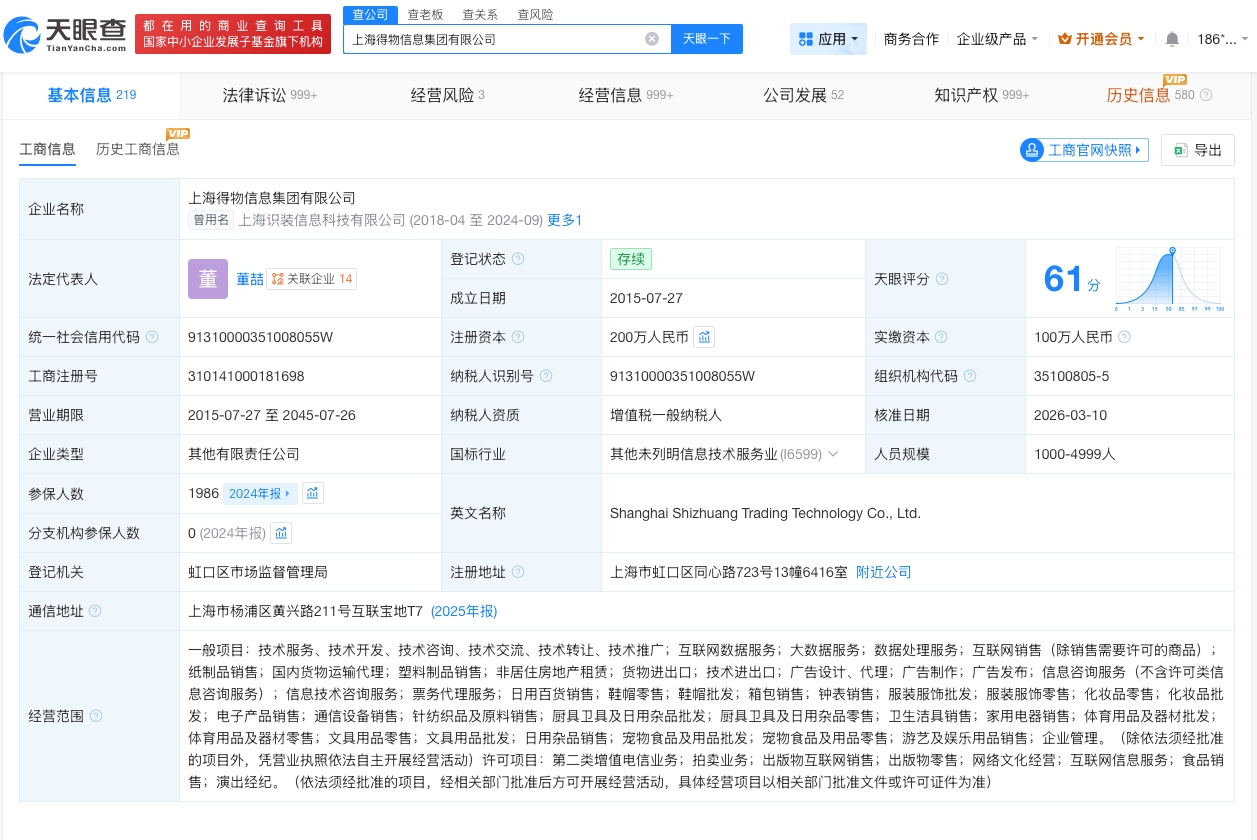This screenshot has width=1257, height=840.
Task: Open help icon beside 统一社会信用代码
Action: coord(152,337)
